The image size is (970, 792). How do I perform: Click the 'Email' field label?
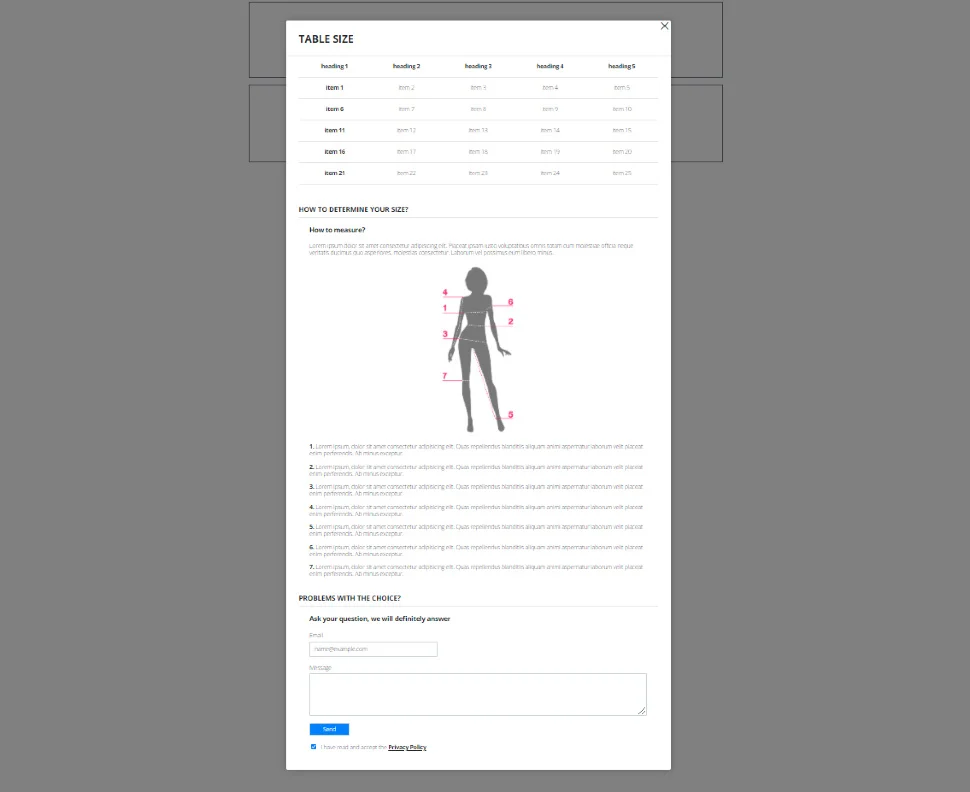click(x=316, y=635)
